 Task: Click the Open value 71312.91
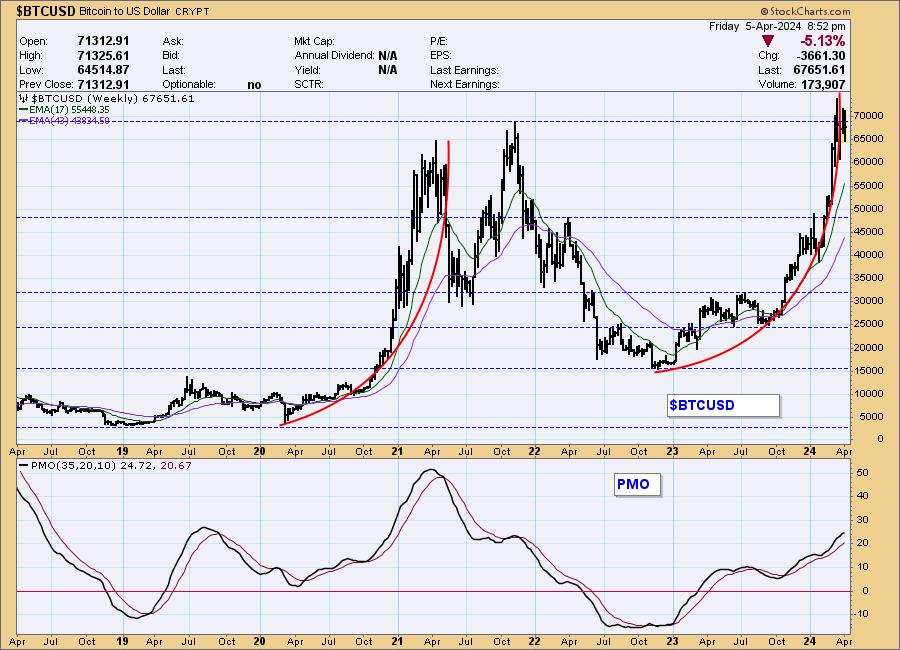point(103,41)
